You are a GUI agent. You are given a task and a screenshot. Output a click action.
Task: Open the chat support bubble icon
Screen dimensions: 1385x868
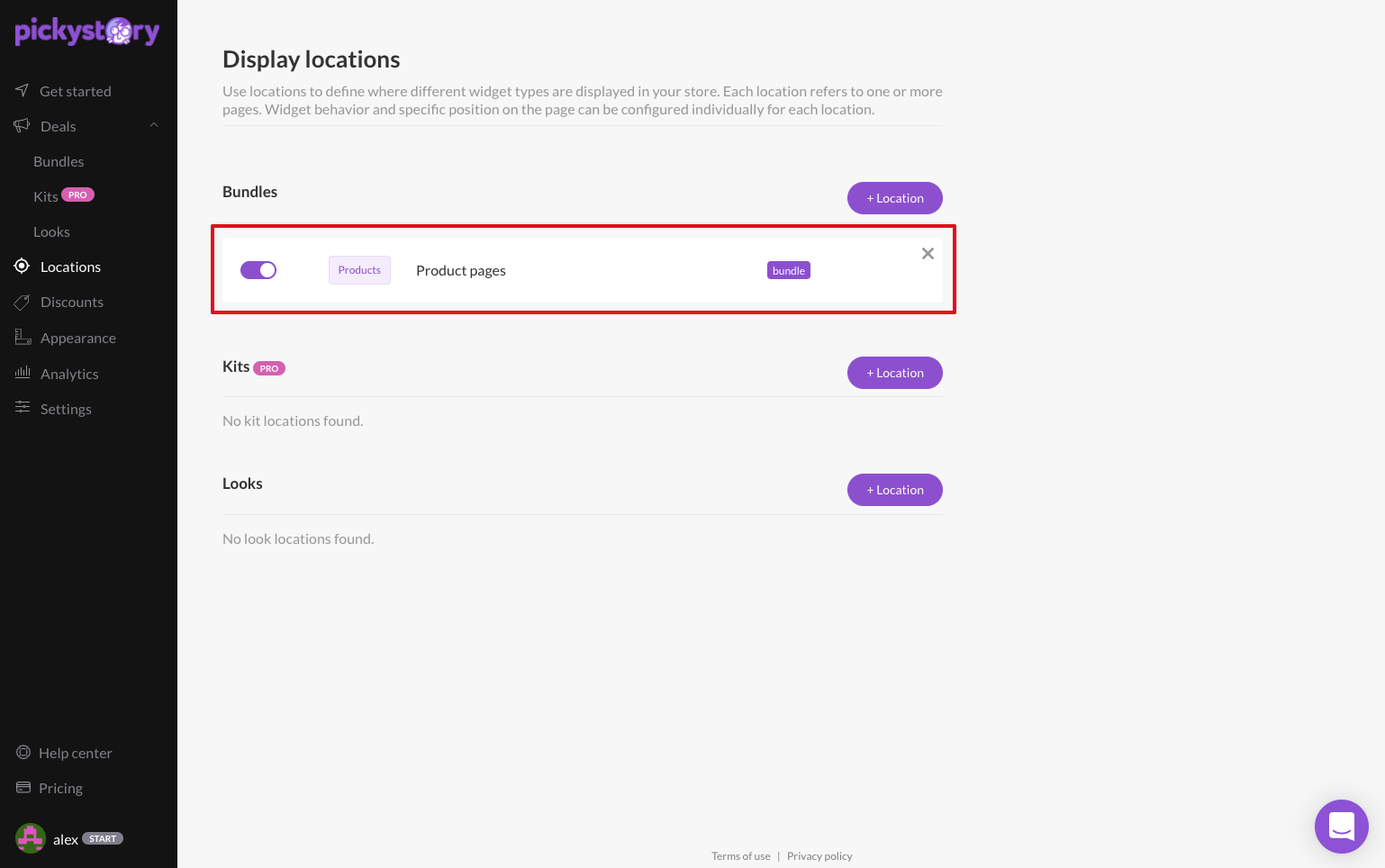1341,826
